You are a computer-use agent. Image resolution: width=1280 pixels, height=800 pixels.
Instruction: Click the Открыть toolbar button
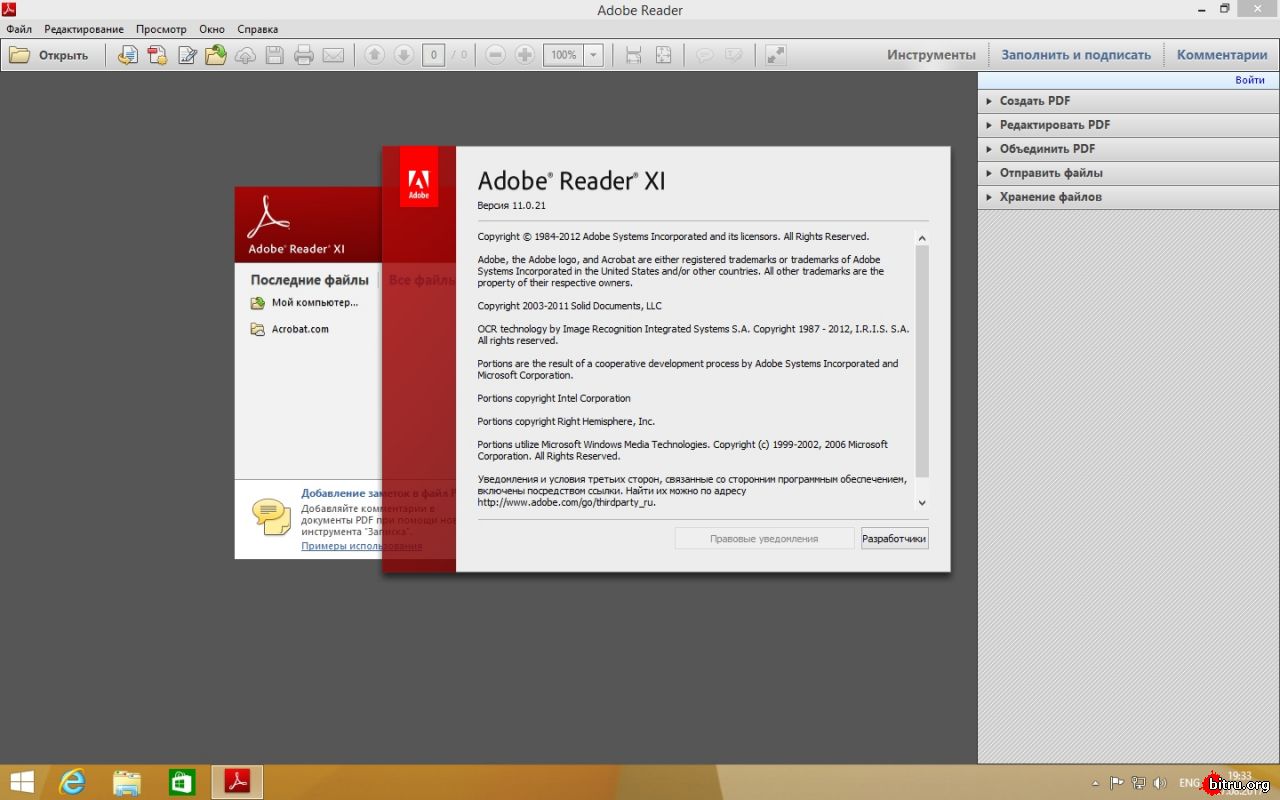49,55
